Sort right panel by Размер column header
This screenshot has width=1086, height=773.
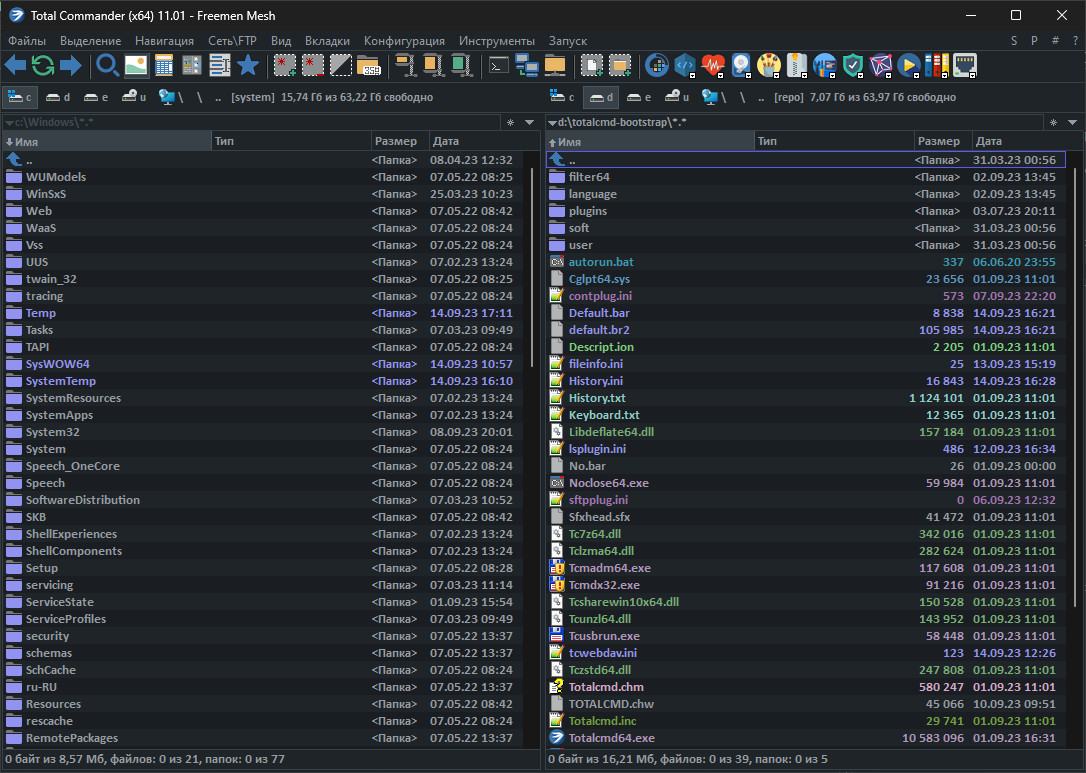click(x=939, y=142)
